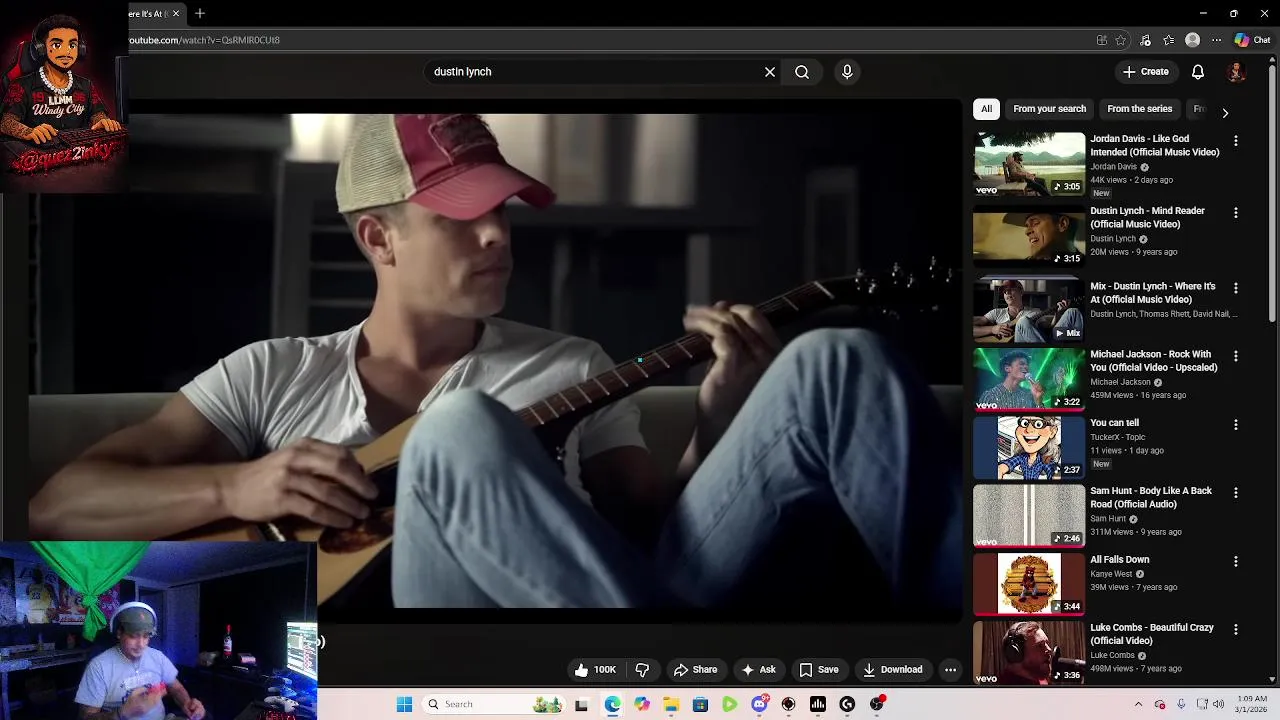Screen dimensions: 1280x720
Task: Open browser Settings and more menu
Action: pos(1216,40)
